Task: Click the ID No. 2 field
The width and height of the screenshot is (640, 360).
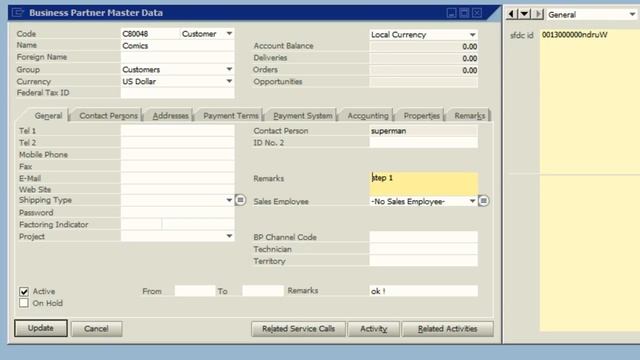Action: click(x=423, y=142)
